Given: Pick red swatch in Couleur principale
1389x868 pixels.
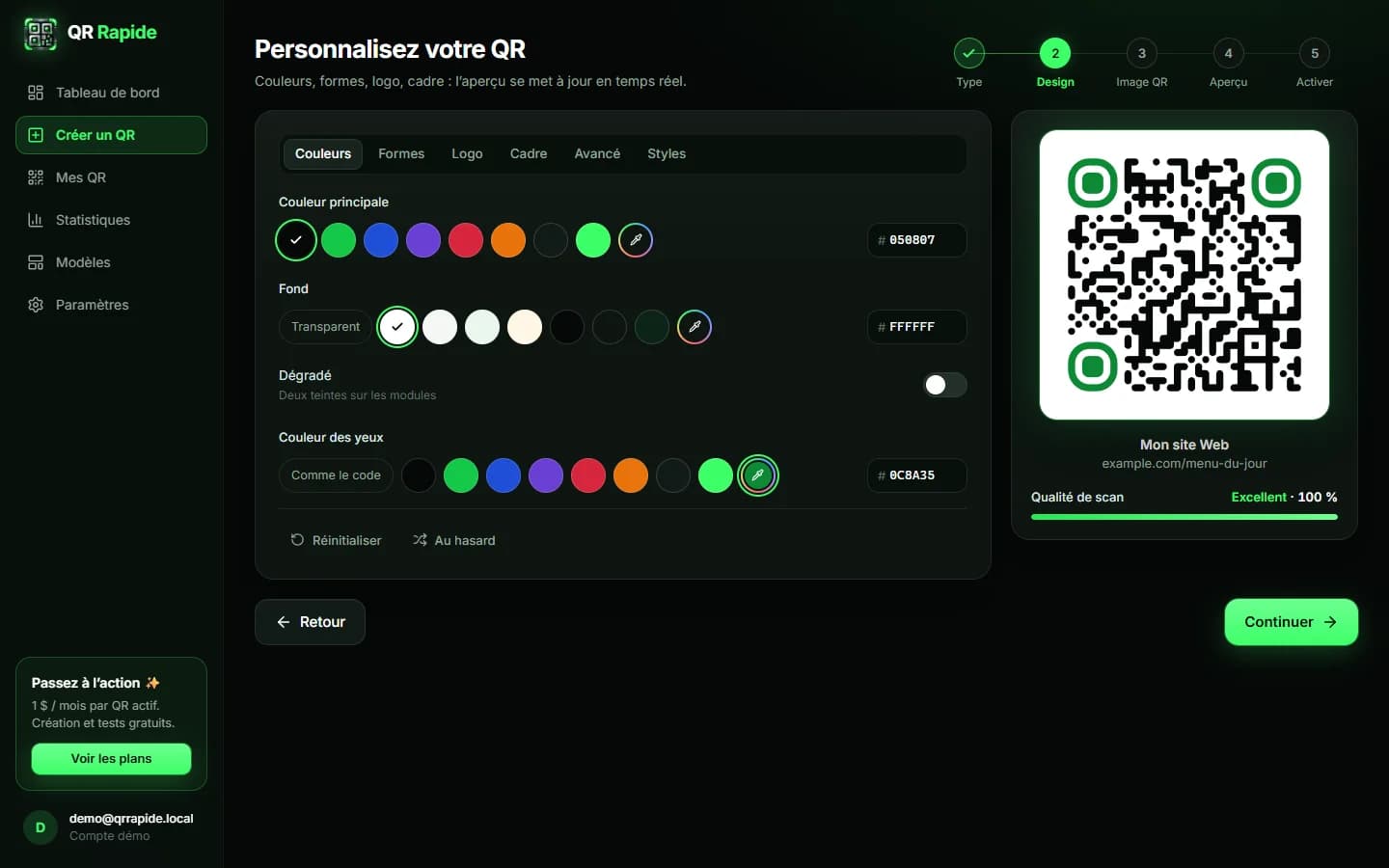Looking at the screenshot, I should pos(466,240).
